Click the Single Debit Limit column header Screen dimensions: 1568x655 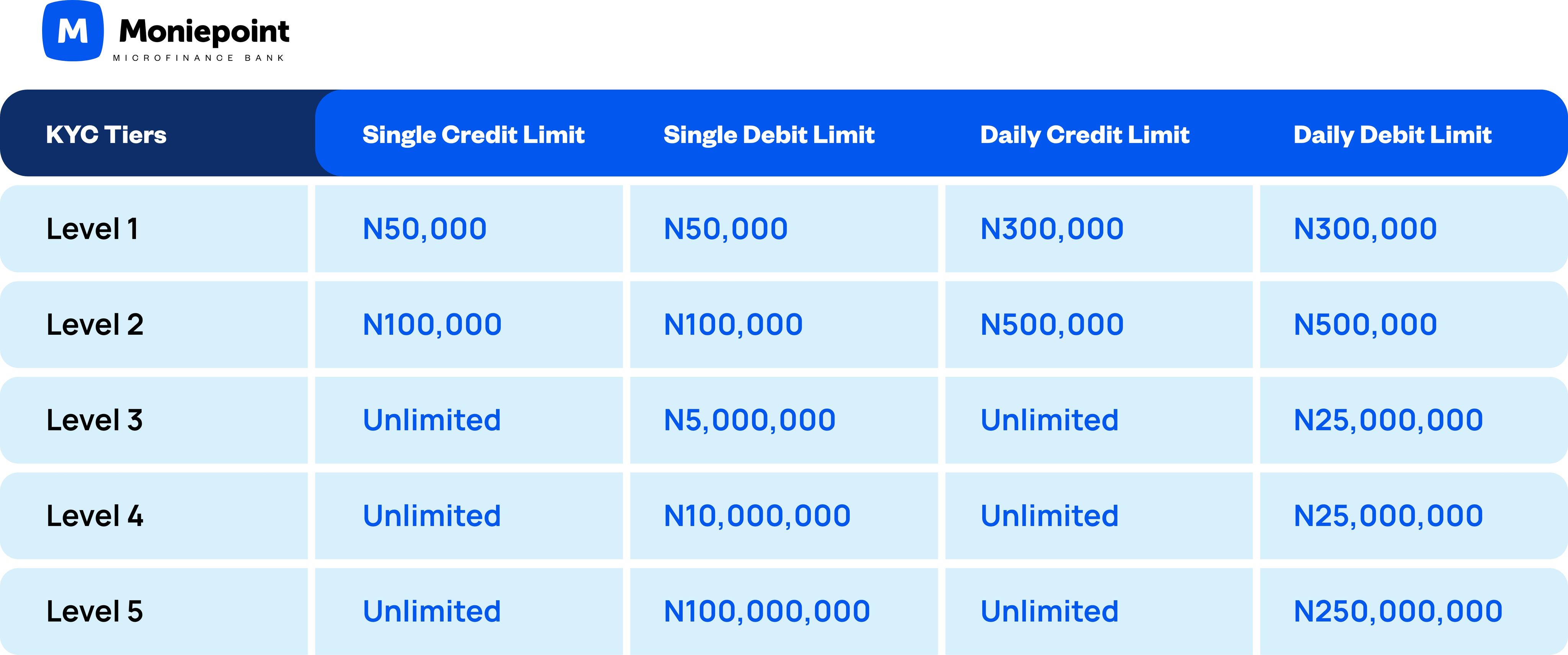(x=769, y=135)
